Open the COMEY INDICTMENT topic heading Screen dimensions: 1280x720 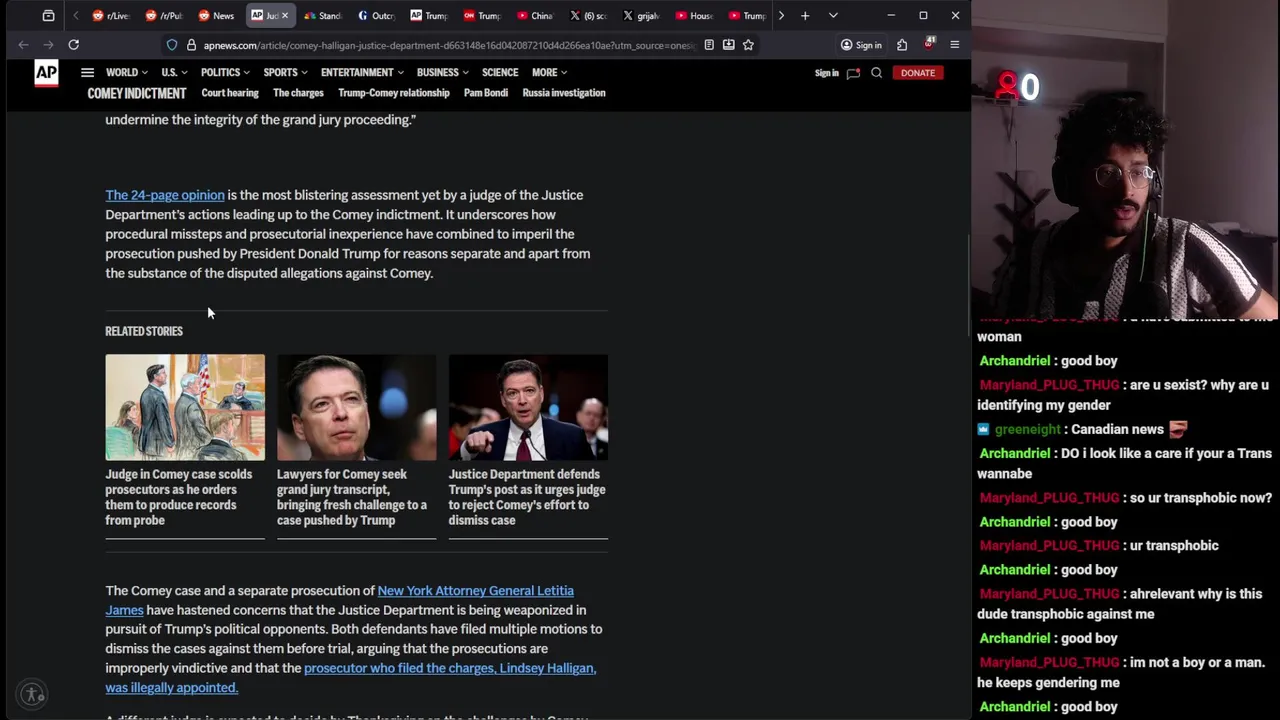pos(137,93)
